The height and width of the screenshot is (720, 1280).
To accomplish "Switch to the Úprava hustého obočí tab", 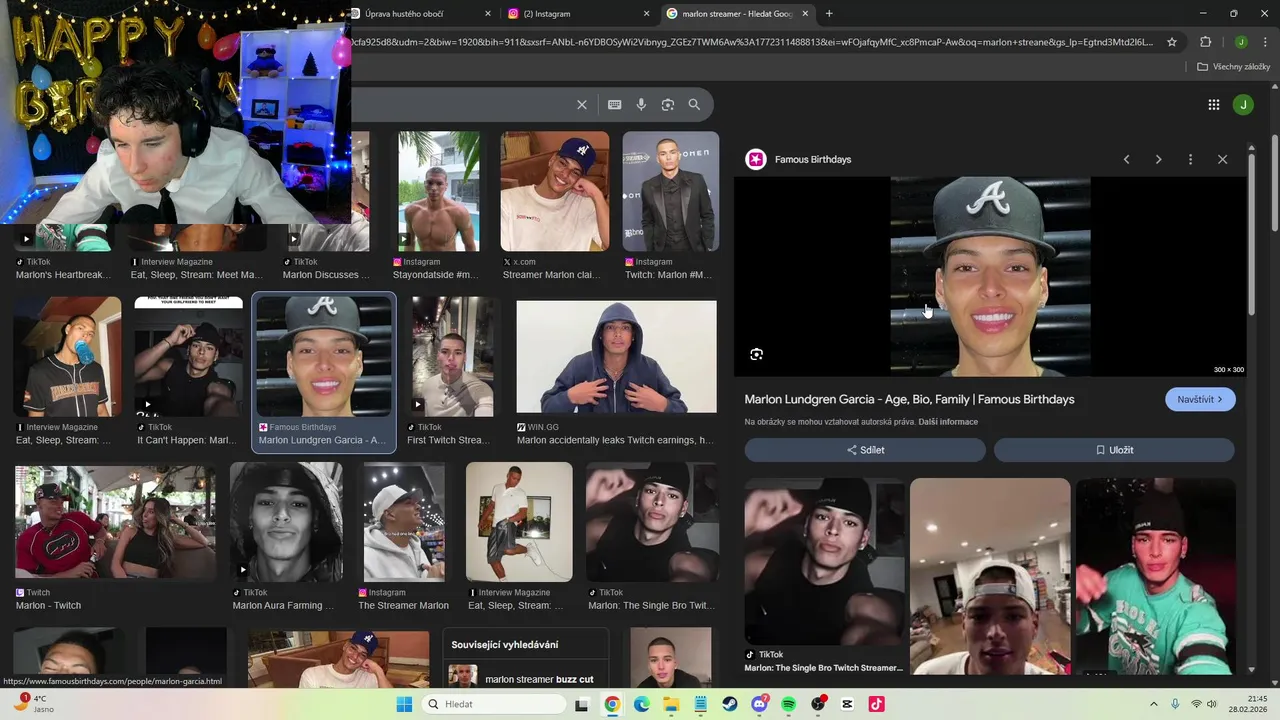I will 415,14.
